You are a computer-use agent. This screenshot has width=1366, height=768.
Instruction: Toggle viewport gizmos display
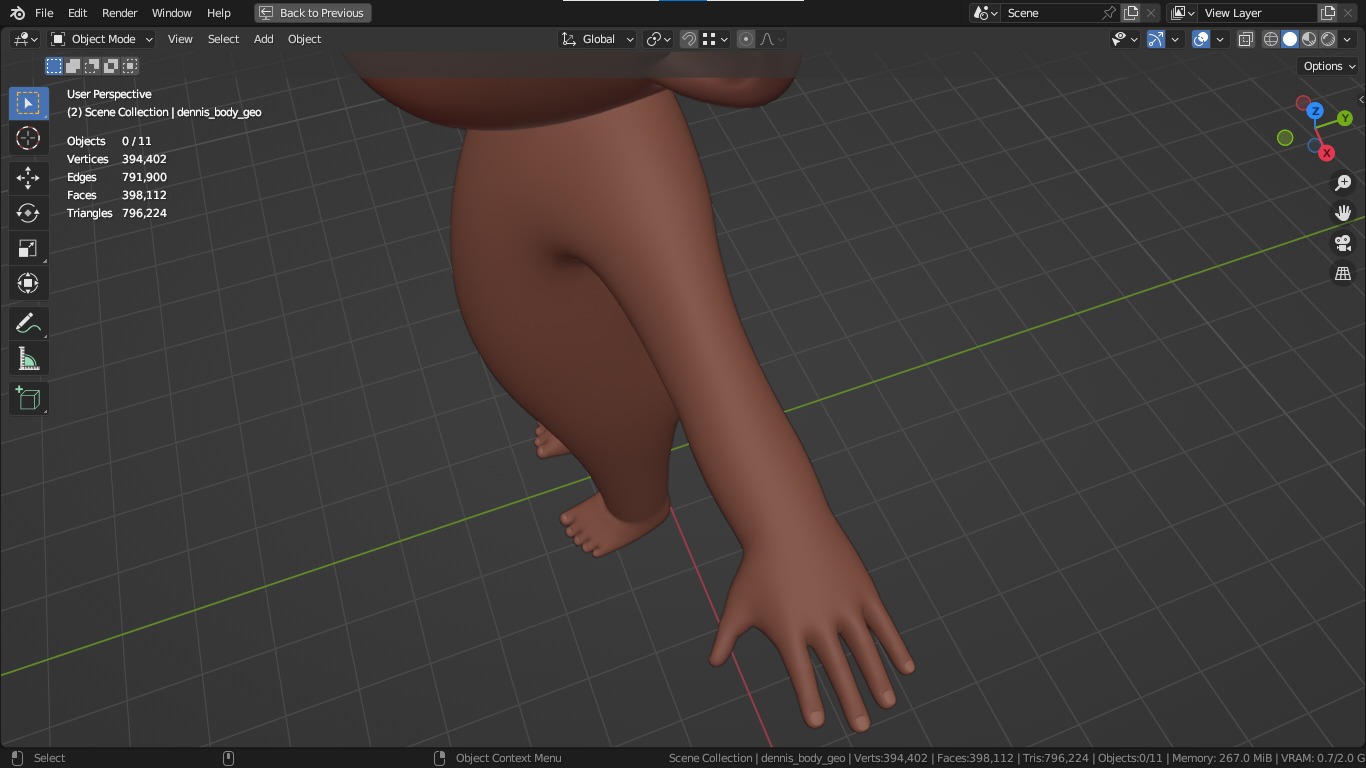[x=1156, y=39]
